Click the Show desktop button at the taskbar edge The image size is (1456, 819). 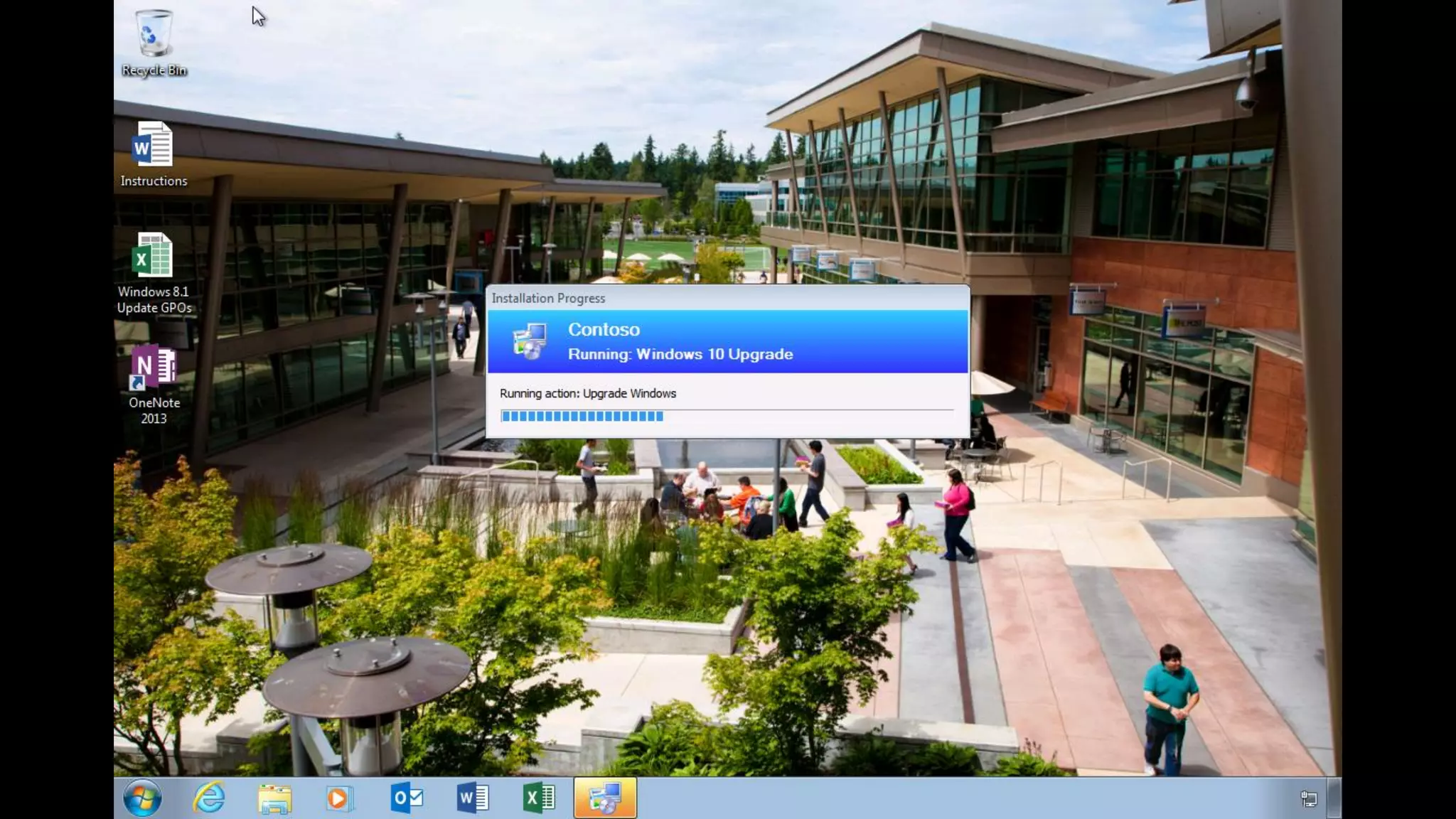1334,798
